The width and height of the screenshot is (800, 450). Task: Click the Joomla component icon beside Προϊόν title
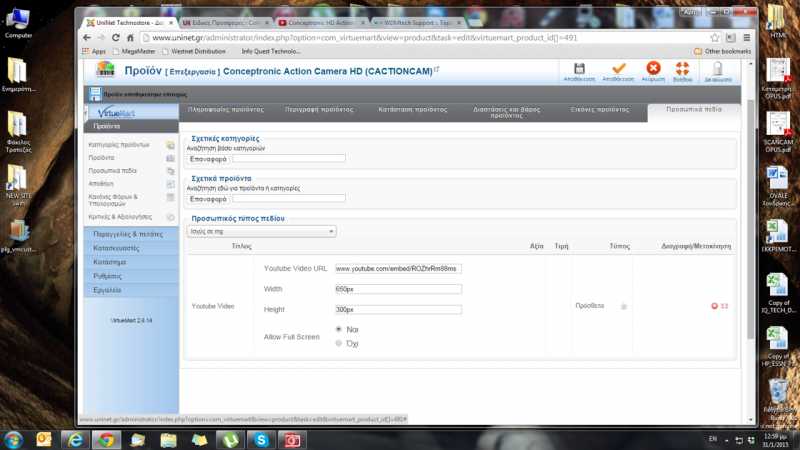pos(106,70)
